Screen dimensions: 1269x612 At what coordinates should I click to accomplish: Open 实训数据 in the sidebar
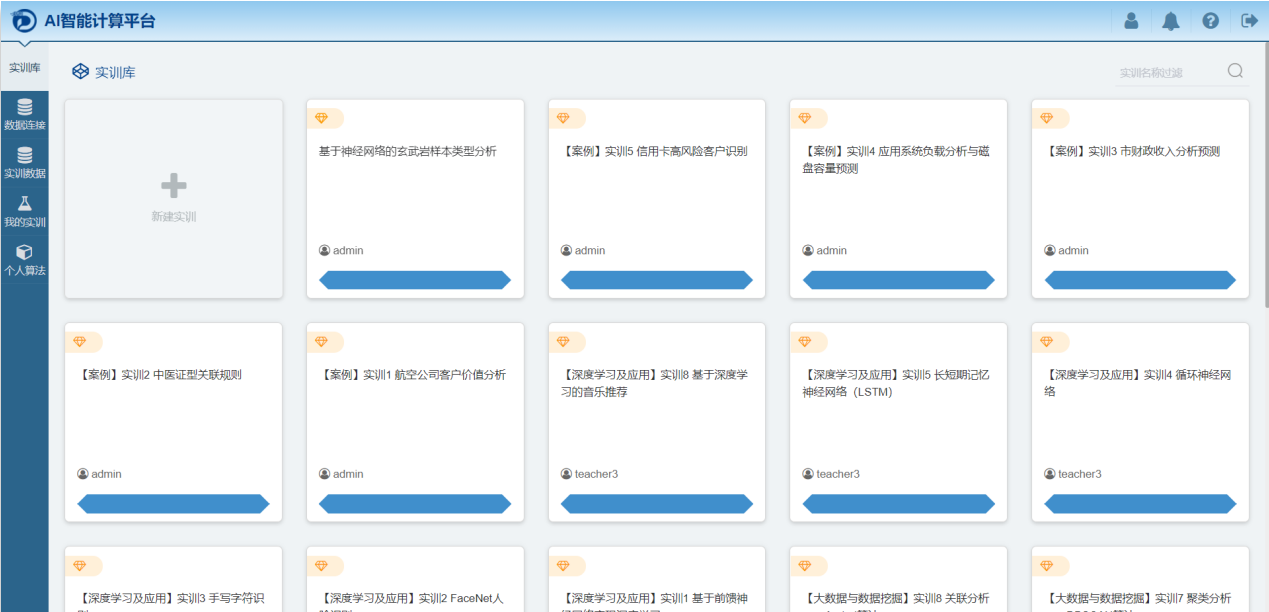(x=24, y=163)
